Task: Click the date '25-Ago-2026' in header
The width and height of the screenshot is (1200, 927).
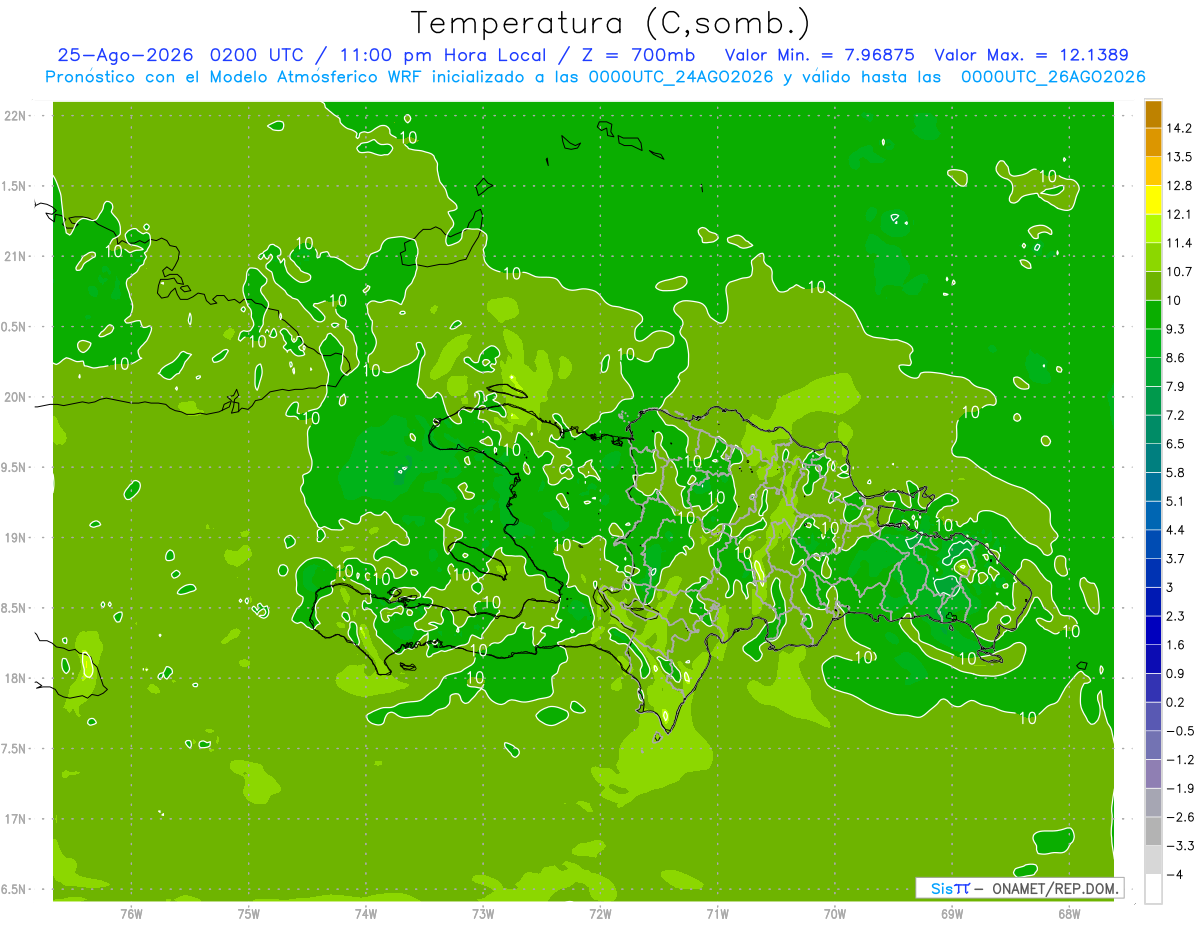Action: click(x=125, y=56)
